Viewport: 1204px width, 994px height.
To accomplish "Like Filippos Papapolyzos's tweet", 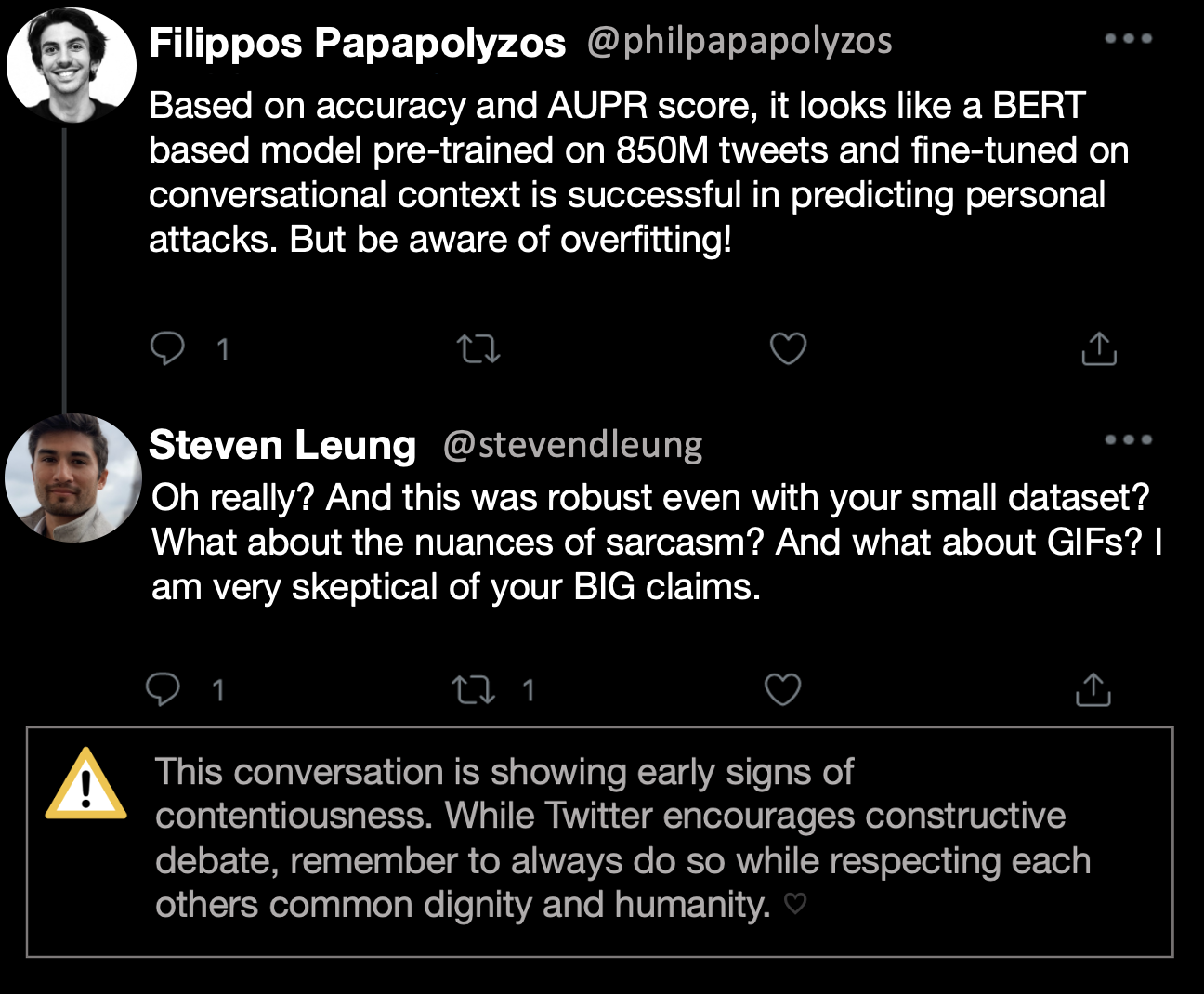I will tap(788, 349).
